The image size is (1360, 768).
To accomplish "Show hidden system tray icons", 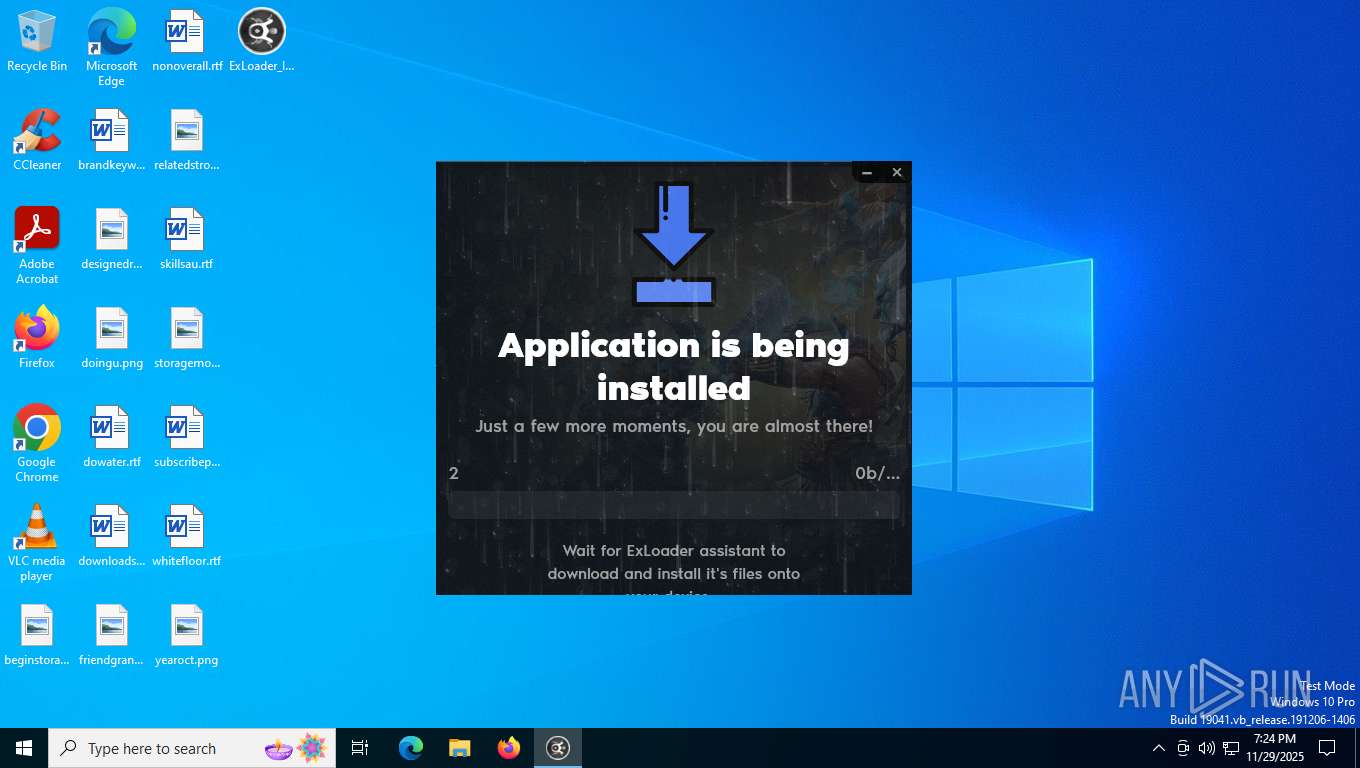I will [x=1159, y=748].
